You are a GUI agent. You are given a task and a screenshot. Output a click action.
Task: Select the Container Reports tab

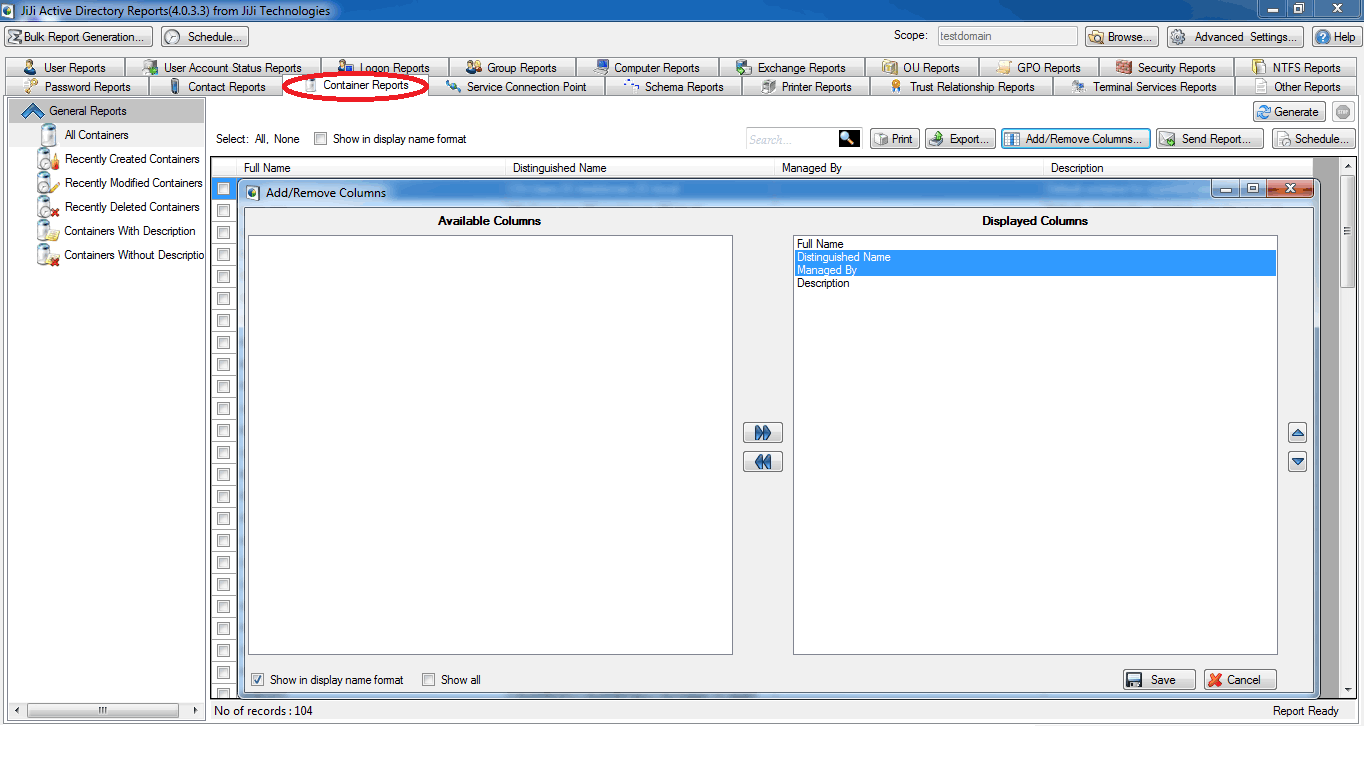coord(356,86)
